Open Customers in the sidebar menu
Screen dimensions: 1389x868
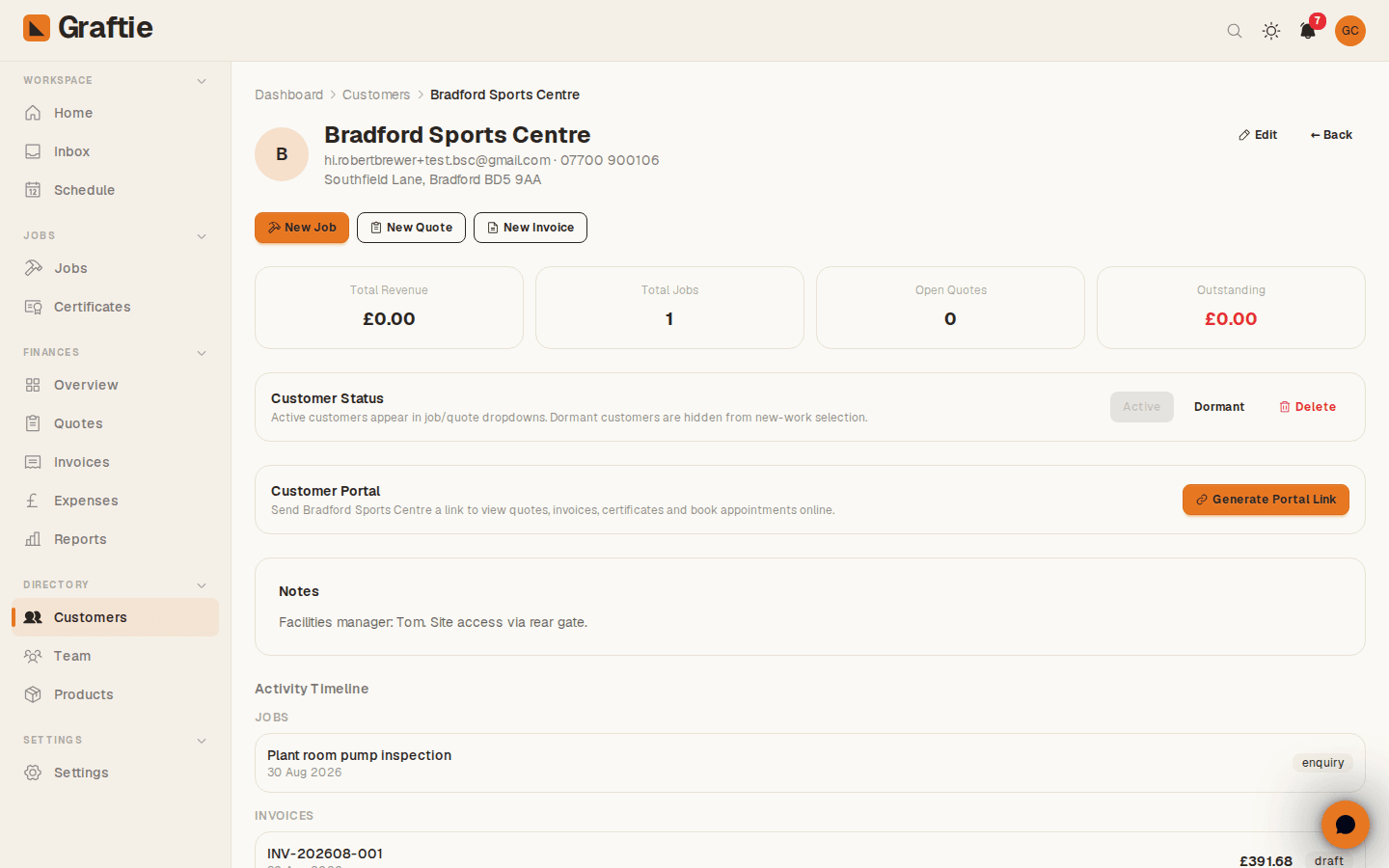[116, 617]
